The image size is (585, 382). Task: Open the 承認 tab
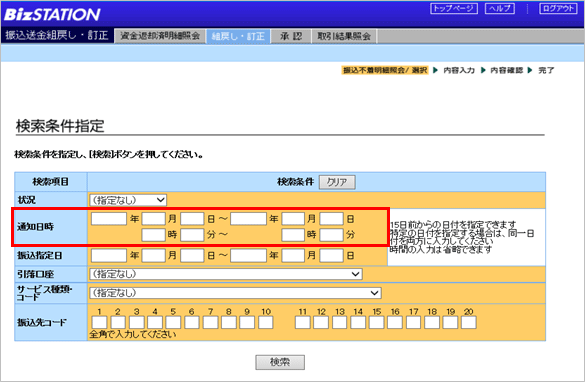pos(291,36)
